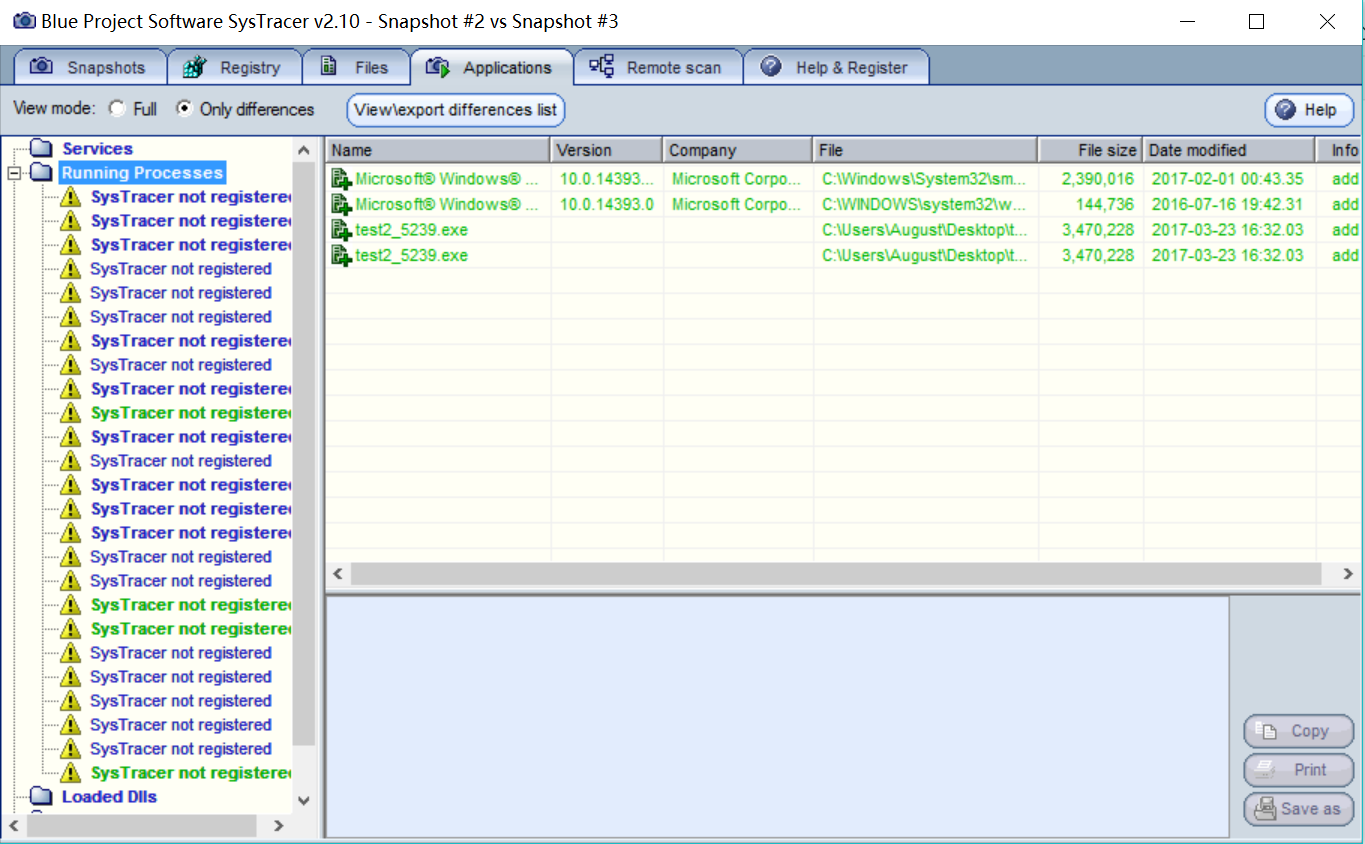
Task: Click the process icon of the 2,390,016-byte row
Action: click(x=341, y=179)
